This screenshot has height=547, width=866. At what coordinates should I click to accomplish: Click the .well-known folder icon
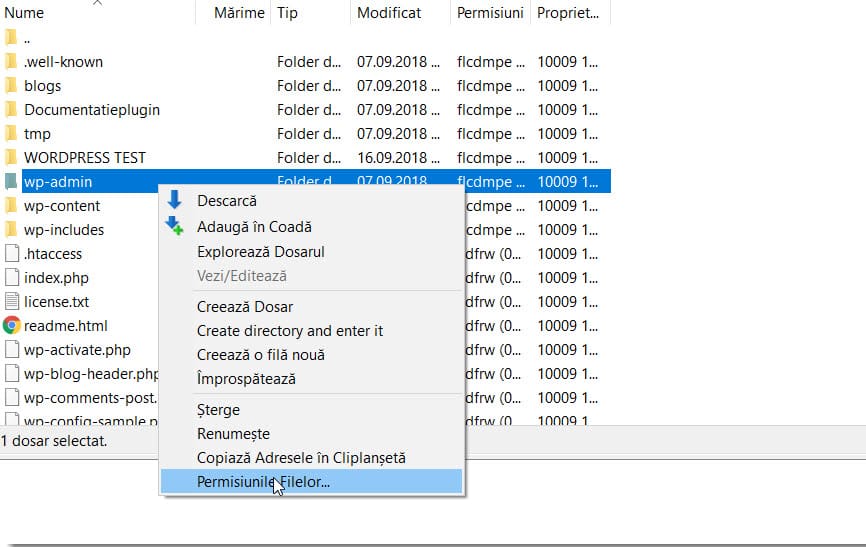[x=11, y=61]
